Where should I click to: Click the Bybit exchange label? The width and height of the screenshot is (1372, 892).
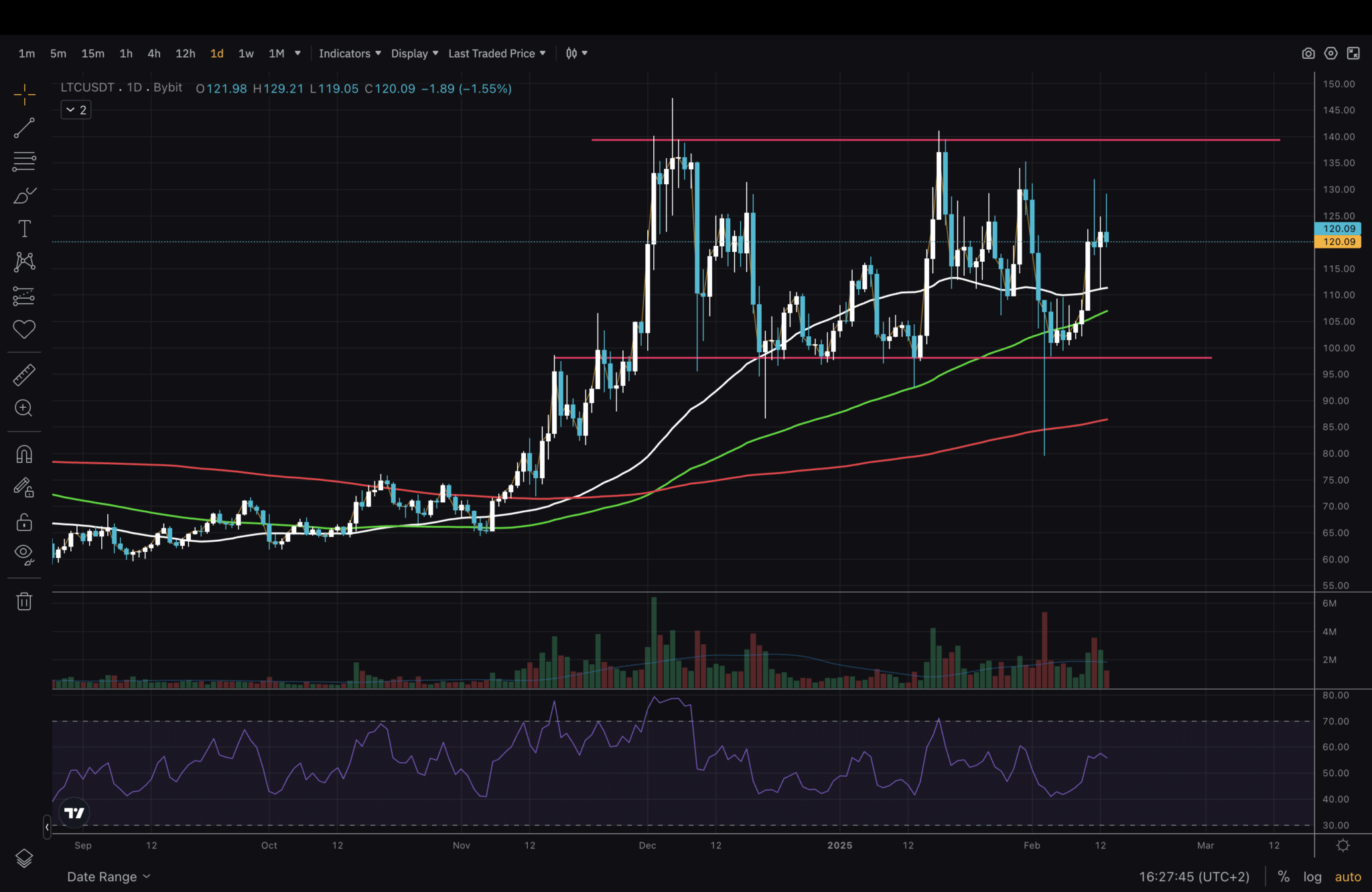[167, 88]
